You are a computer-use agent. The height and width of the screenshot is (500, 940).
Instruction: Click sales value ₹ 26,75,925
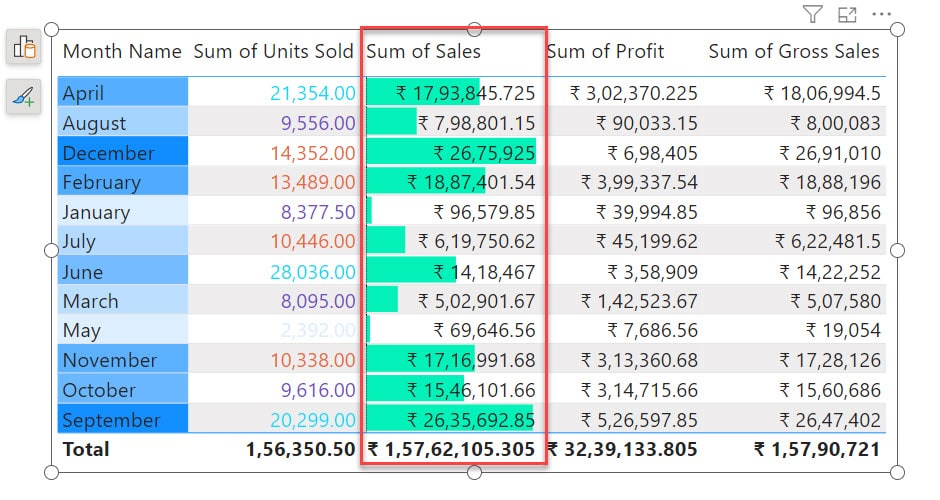484,153
